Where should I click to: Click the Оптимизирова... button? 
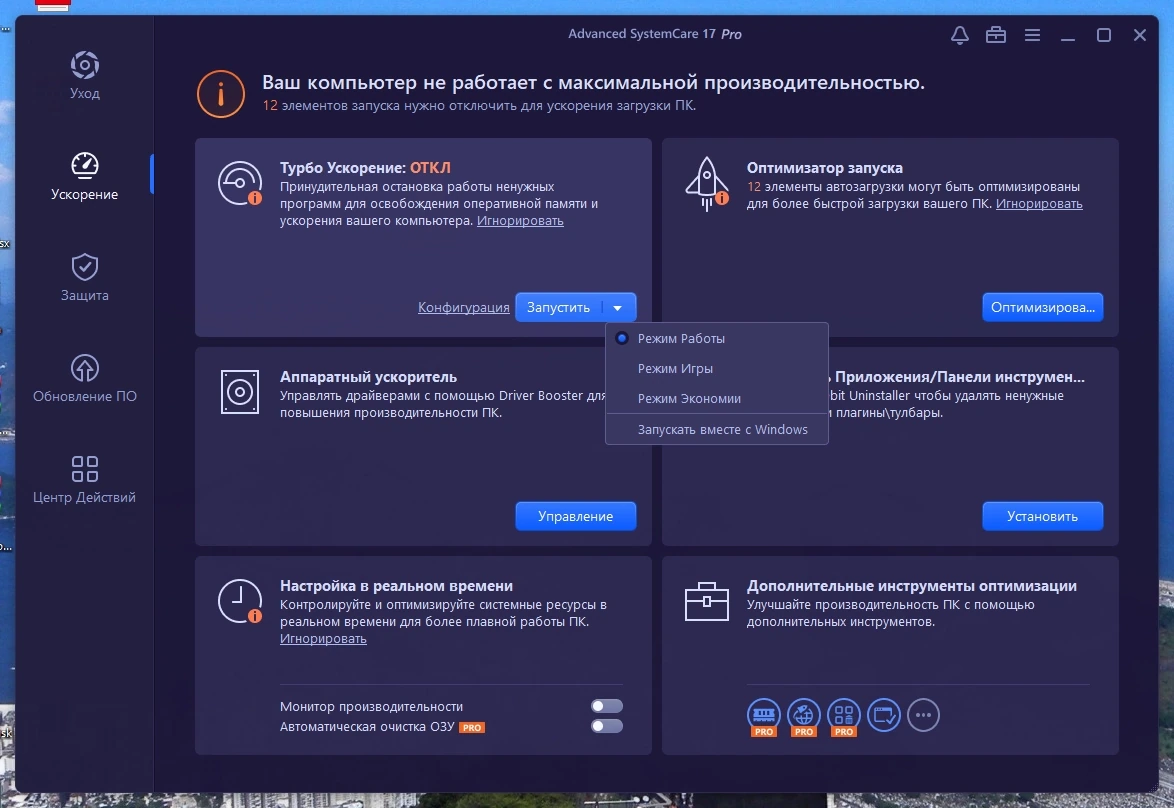[x=1042, y=307]
